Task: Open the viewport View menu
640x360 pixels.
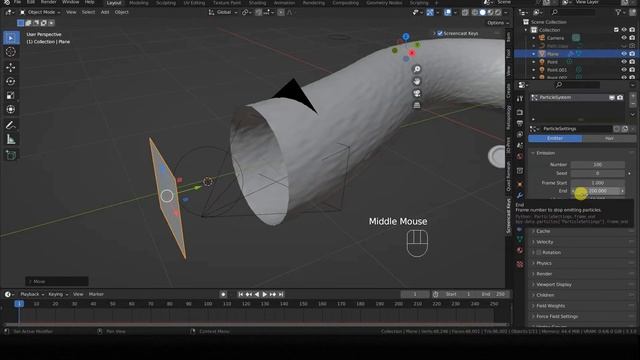Action: point(71,12)
